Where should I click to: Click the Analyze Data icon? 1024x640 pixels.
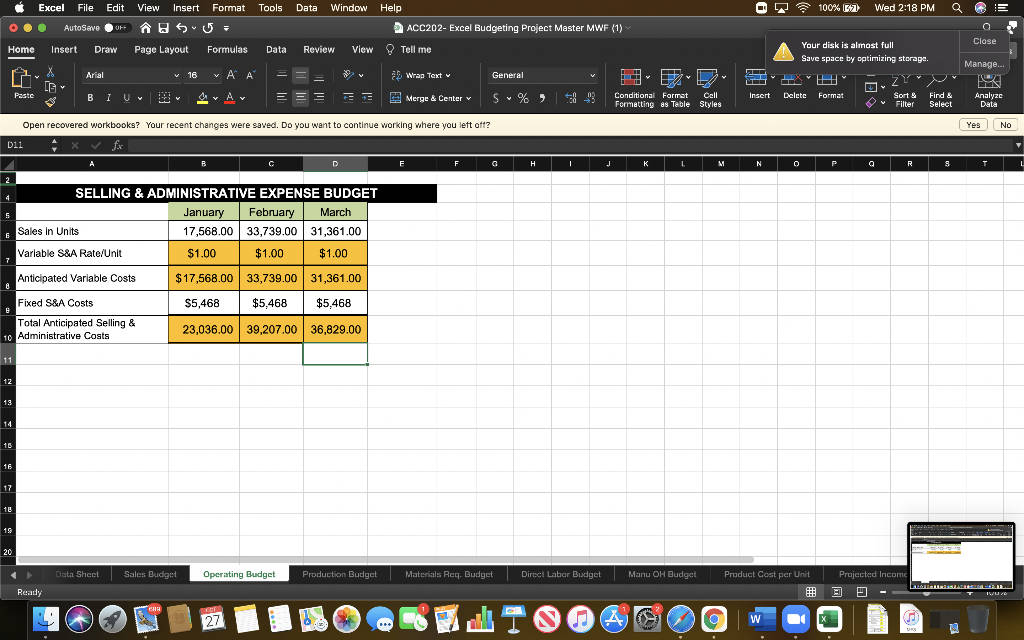(988, 87)
